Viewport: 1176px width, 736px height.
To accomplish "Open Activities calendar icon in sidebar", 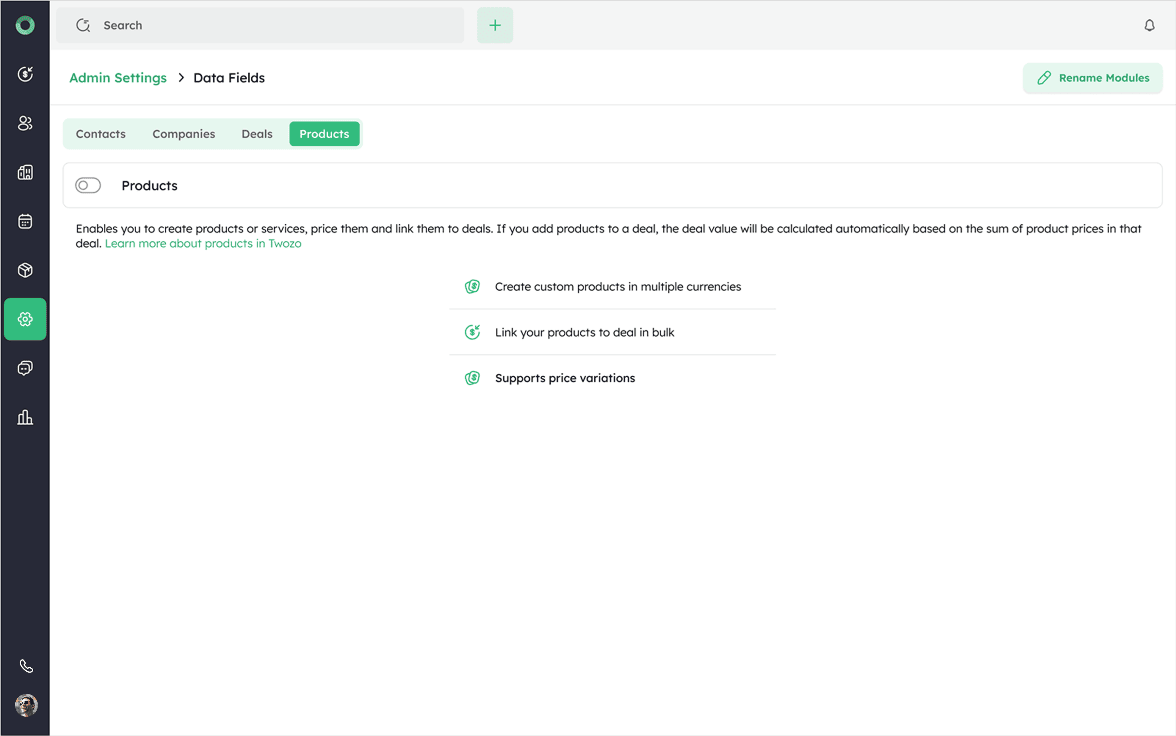I will click(25, 221).
